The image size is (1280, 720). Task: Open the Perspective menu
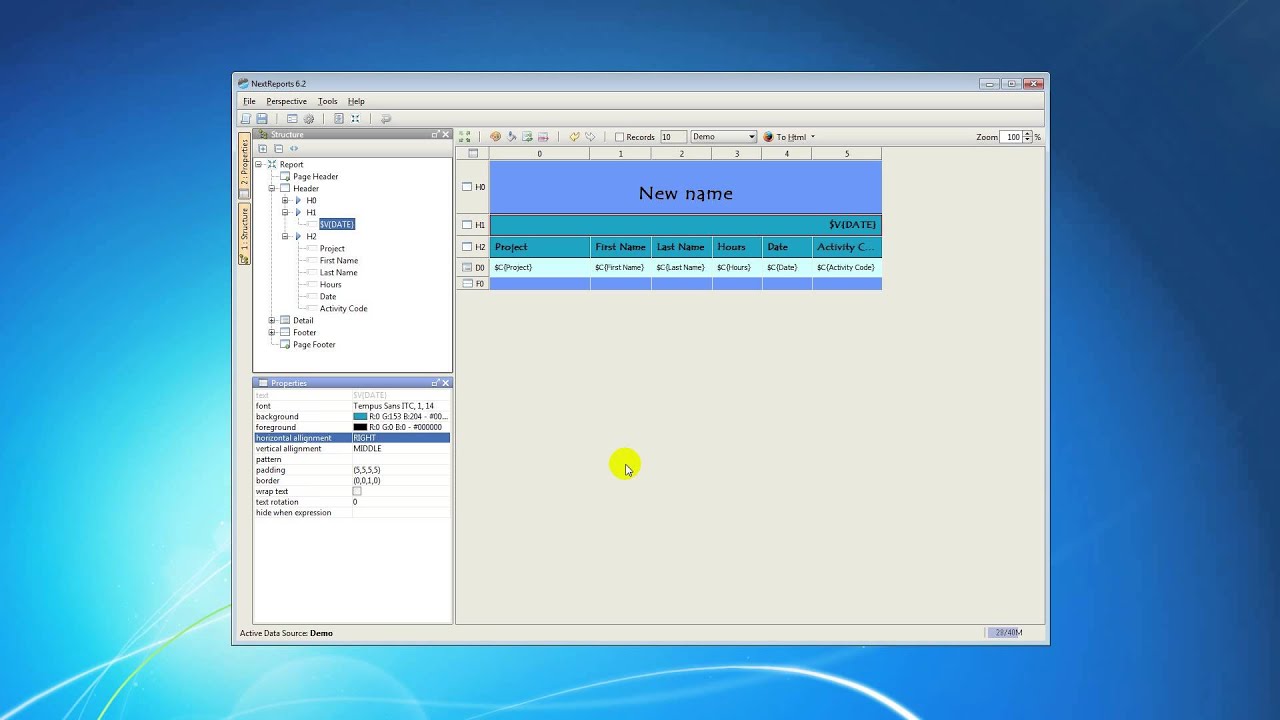(286, 101)
